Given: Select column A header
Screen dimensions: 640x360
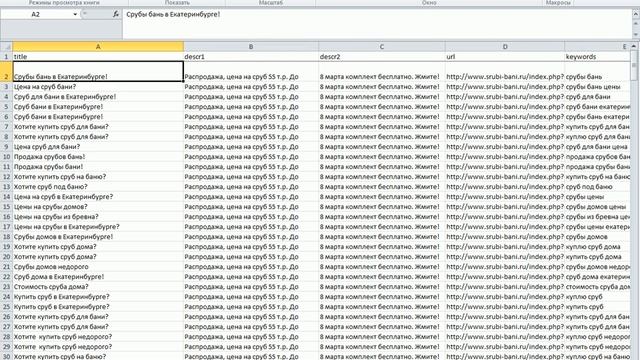Looking at the screenshot, I should [98, 47].
